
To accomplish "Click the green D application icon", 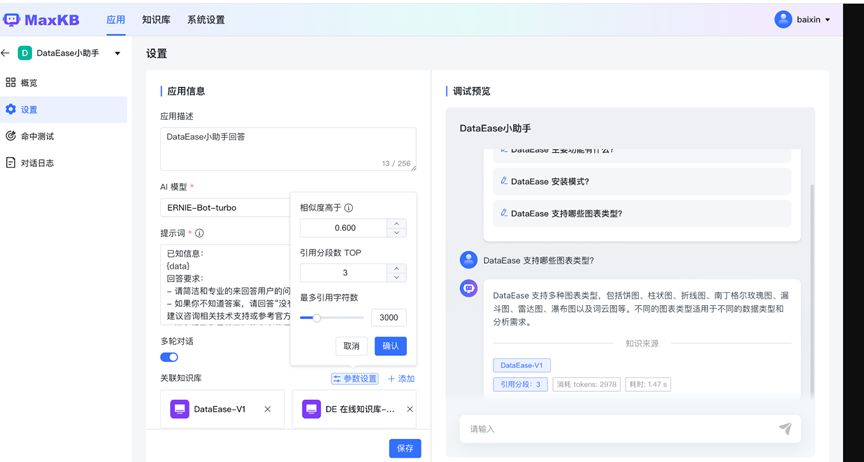I will point(25,53).
